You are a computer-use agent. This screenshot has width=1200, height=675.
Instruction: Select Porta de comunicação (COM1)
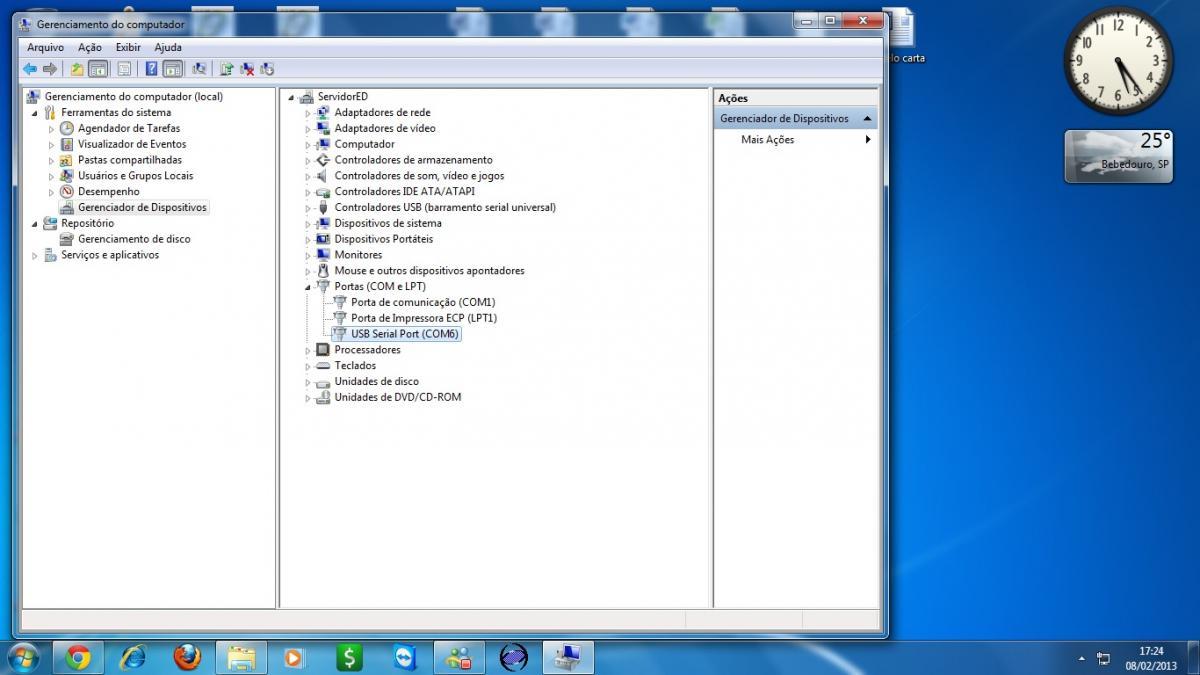click(x=423, y=302)
